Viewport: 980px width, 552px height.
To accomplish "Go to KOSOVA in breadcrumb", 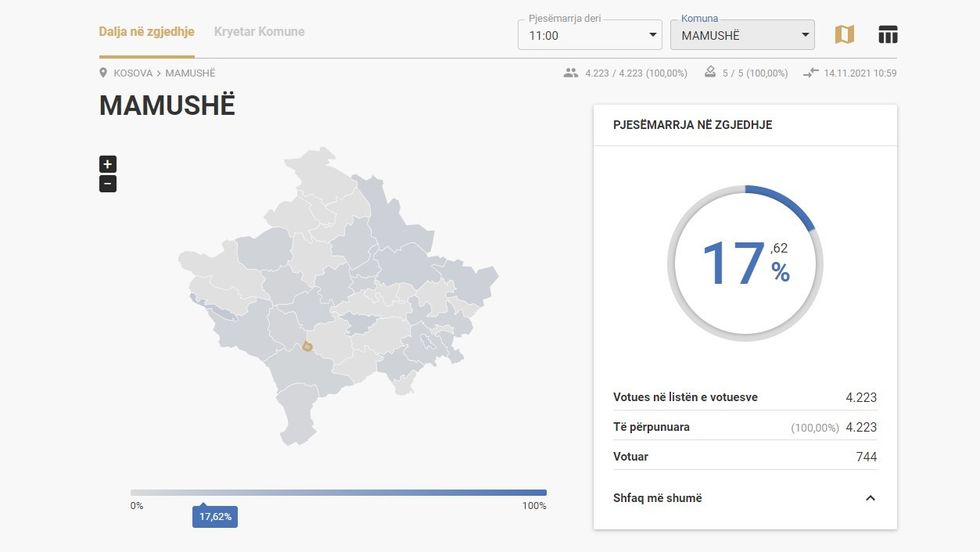I will [x=133, y=73].
